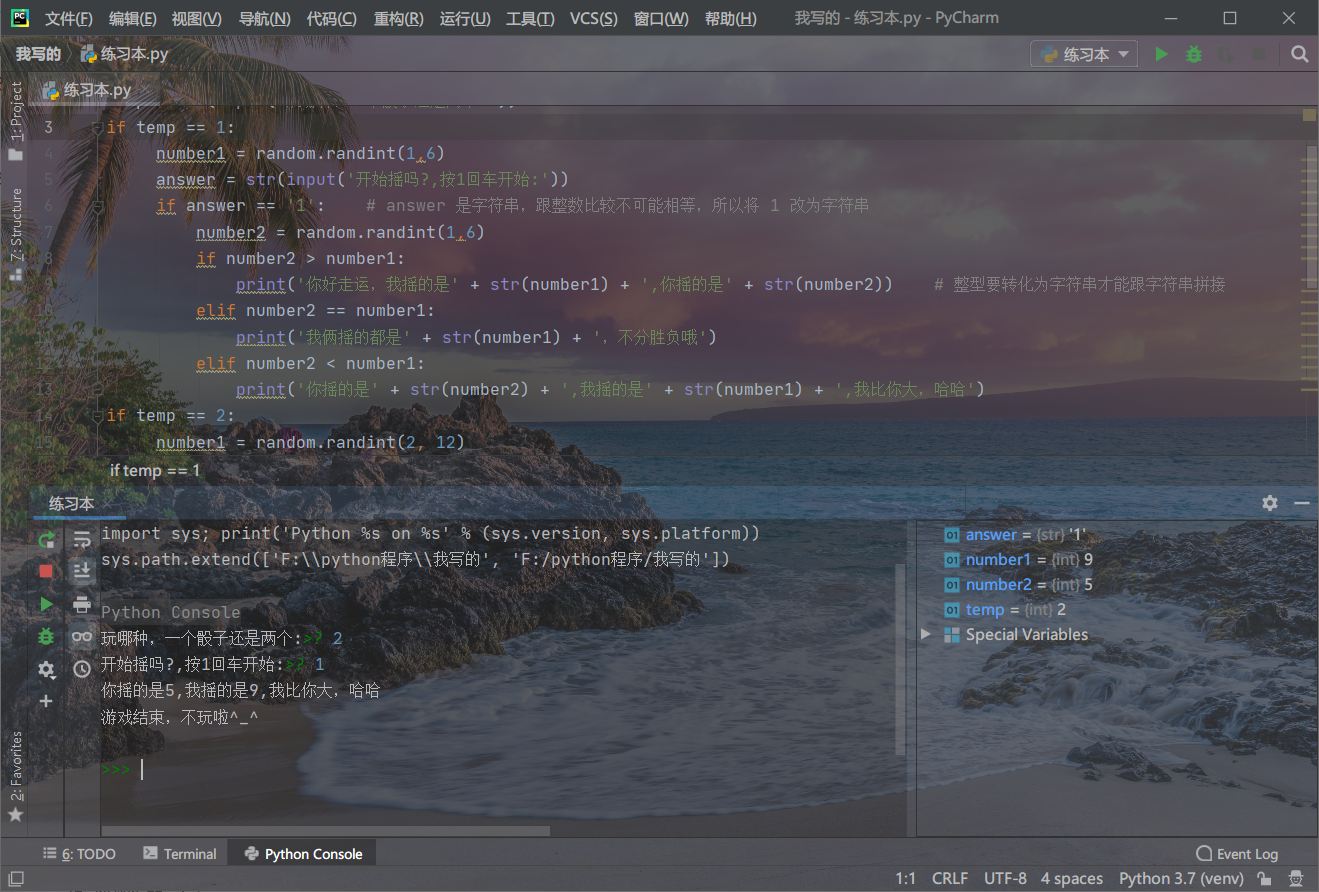Viewport: 1319px width, 892px height.
Task: Open the 视图(V) menu
Action: [197, 18]
